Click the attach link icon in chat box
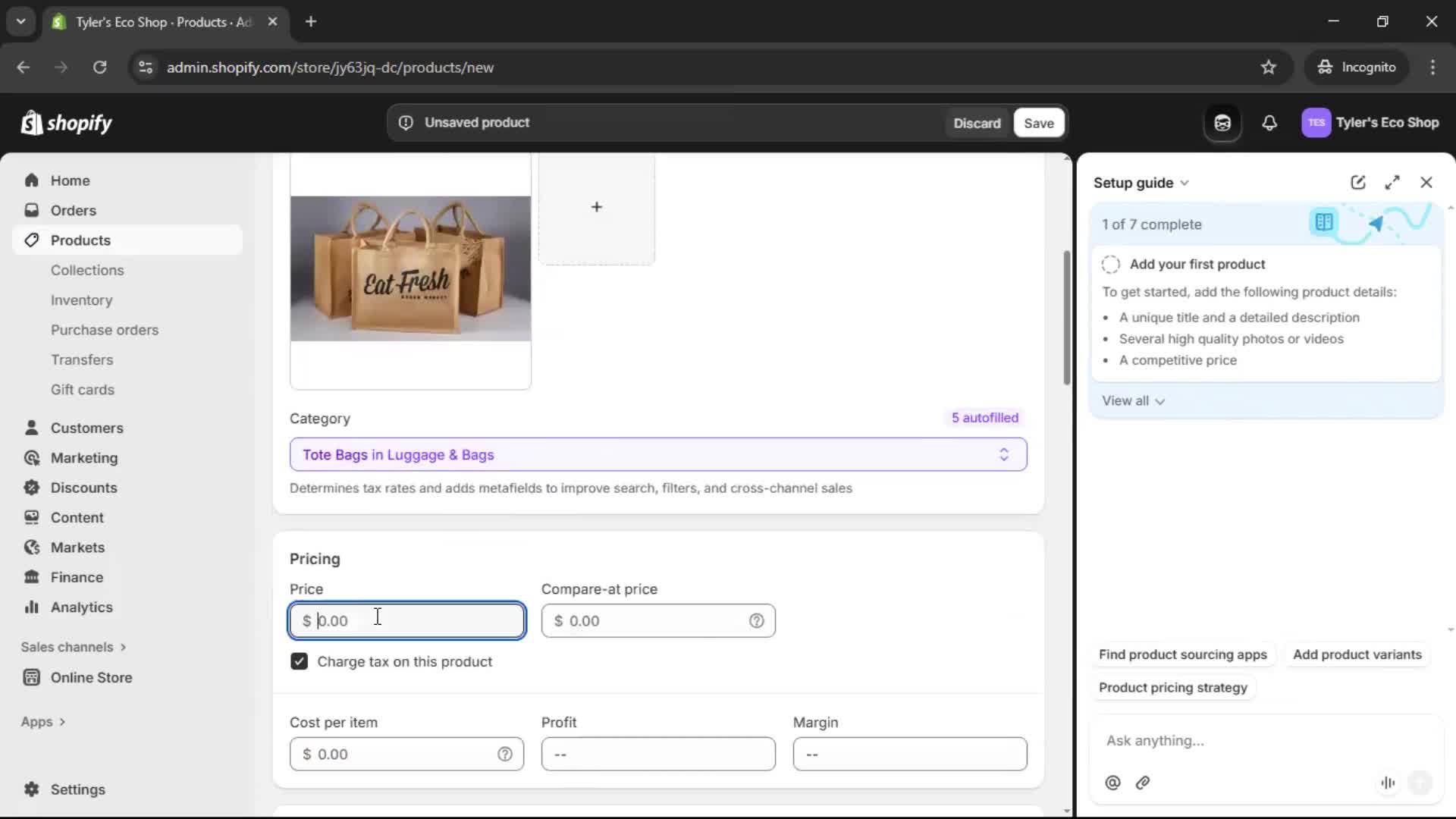The height and width of the screenshot is (819, 1456). [1144, 783]
